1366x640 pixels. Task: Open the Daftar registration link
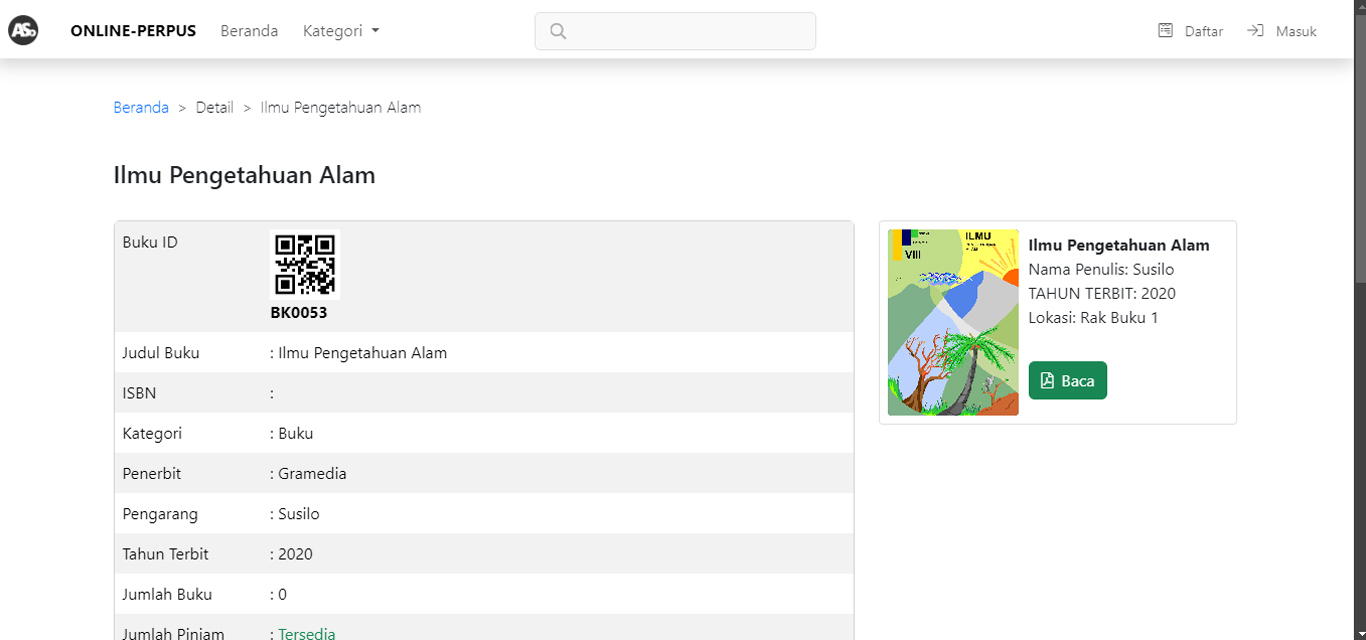pos(1190,31)
